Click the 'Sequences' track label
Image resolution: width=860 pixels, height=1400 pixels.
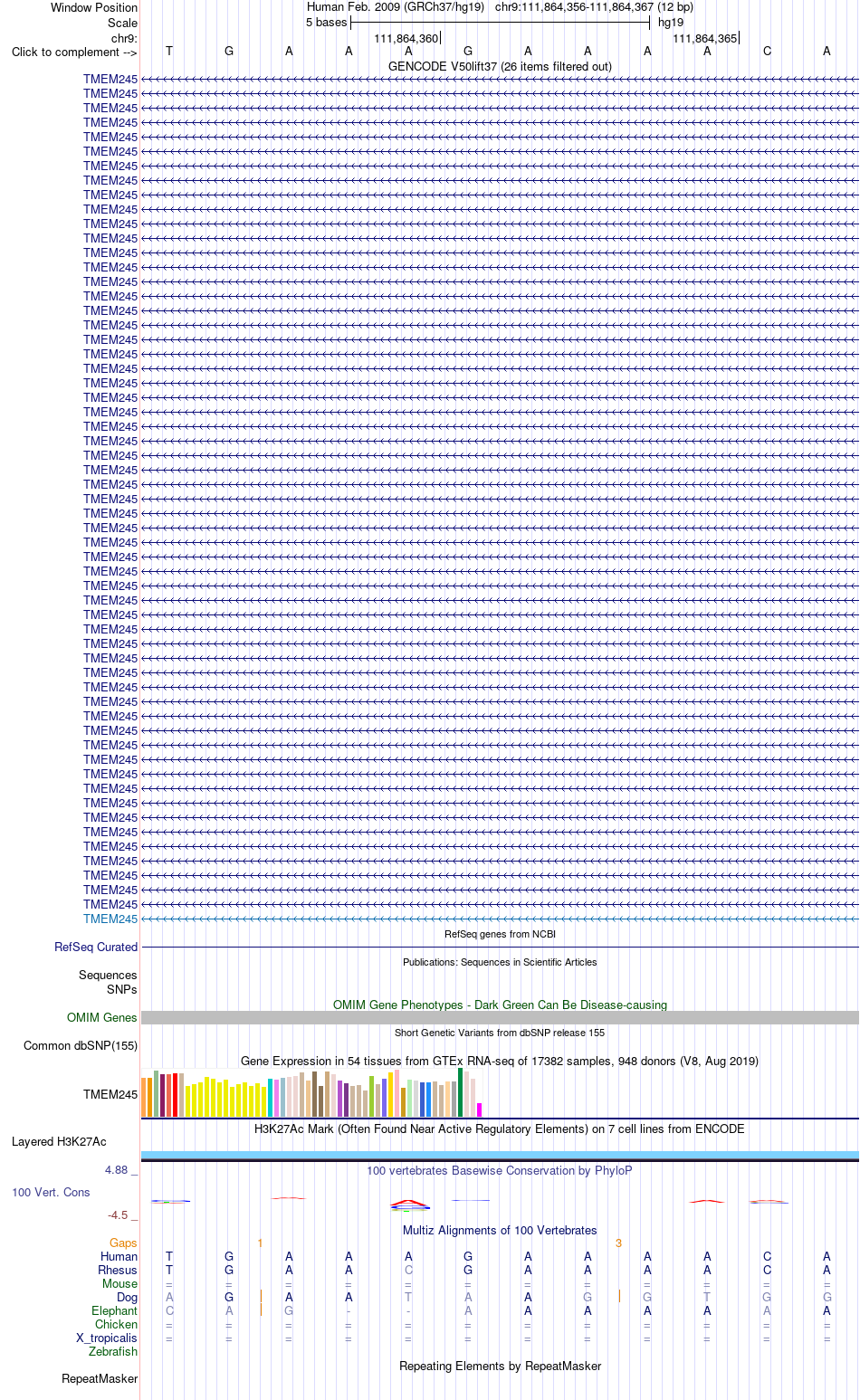(x=108, y=975)
